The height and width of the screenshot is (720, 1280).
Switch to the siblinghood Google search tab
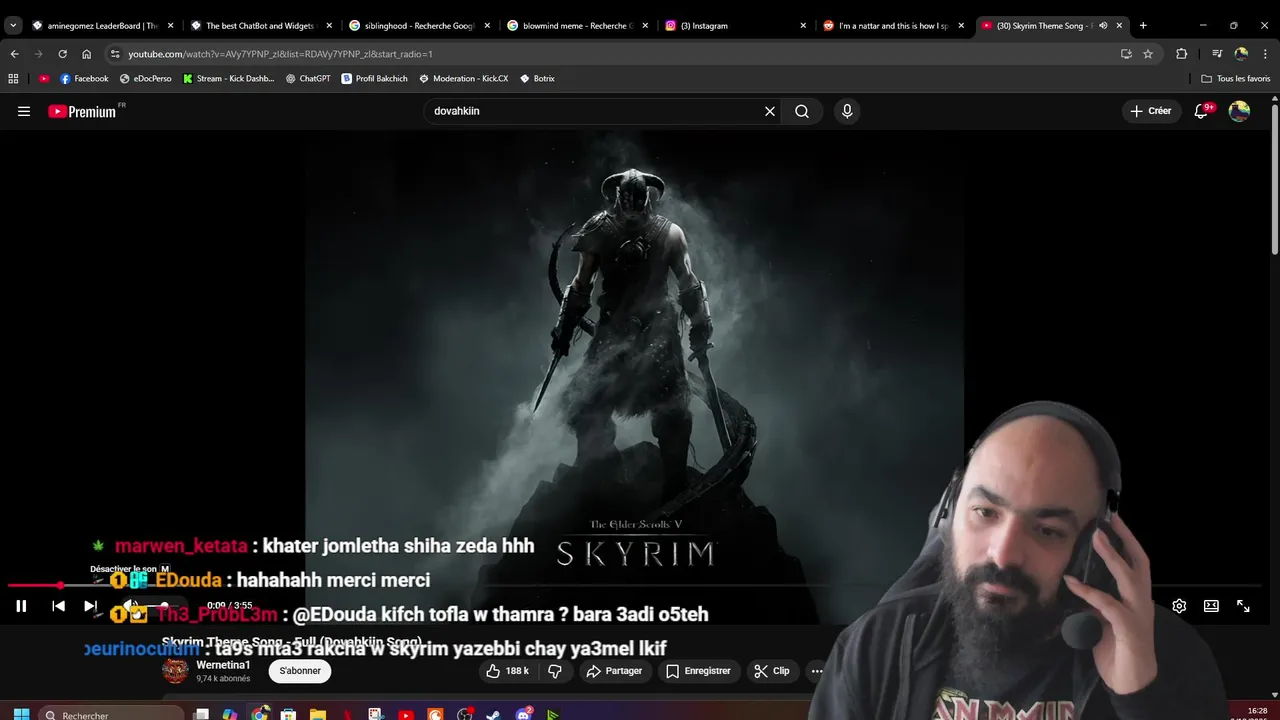pyautogui.click(x=418, y=25)
